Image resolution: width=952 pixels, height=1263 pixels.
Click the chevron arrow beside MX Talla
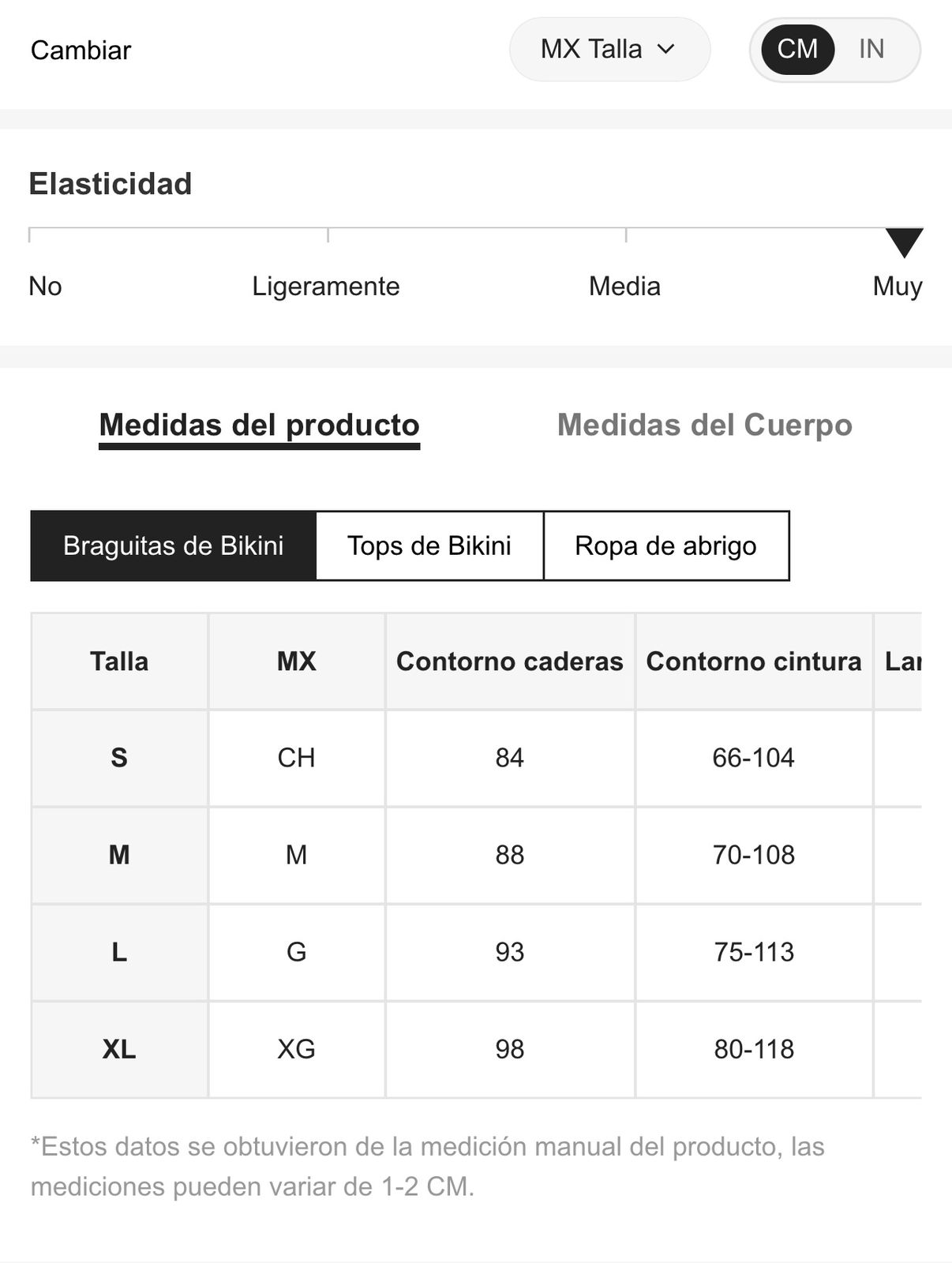tap(666, 49)
